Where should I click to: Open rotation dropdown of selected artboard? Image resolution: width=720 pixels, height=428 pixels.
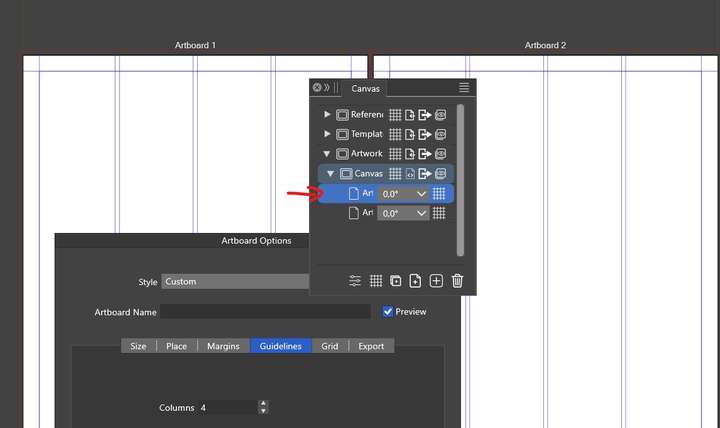click(421, 194)
